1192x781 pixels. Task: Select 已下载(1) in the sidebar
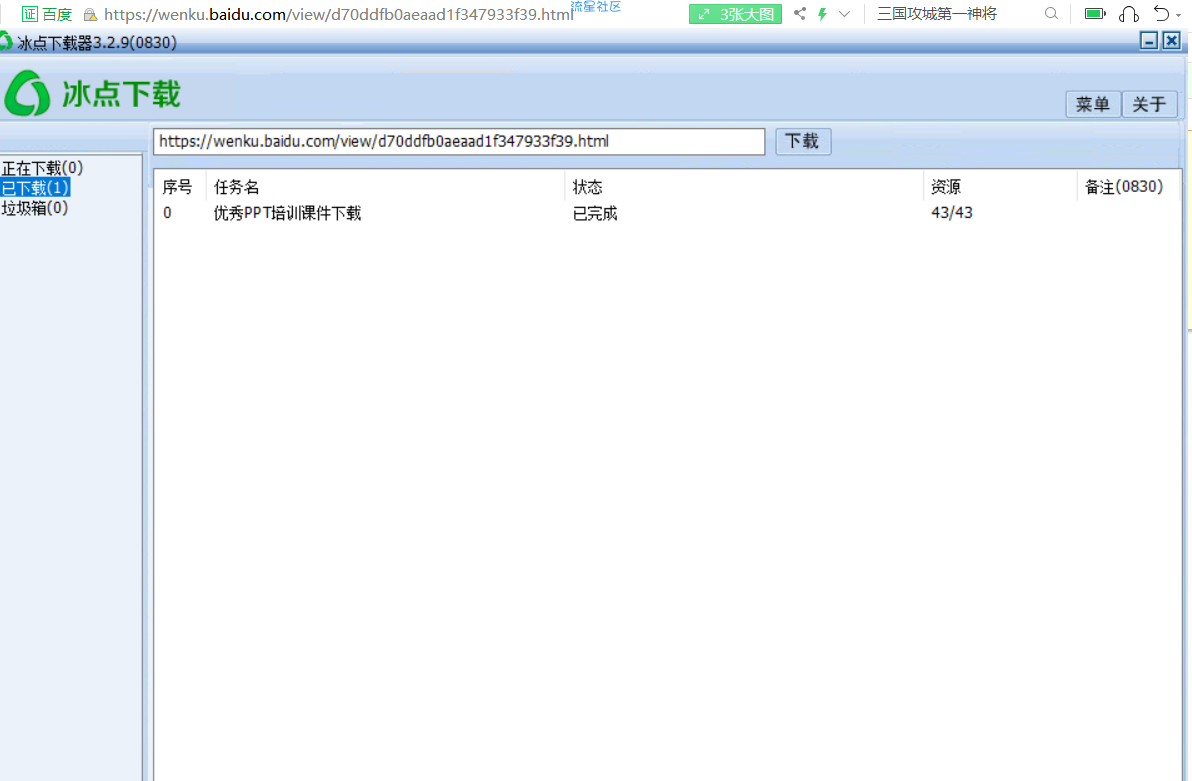point(35,188)
